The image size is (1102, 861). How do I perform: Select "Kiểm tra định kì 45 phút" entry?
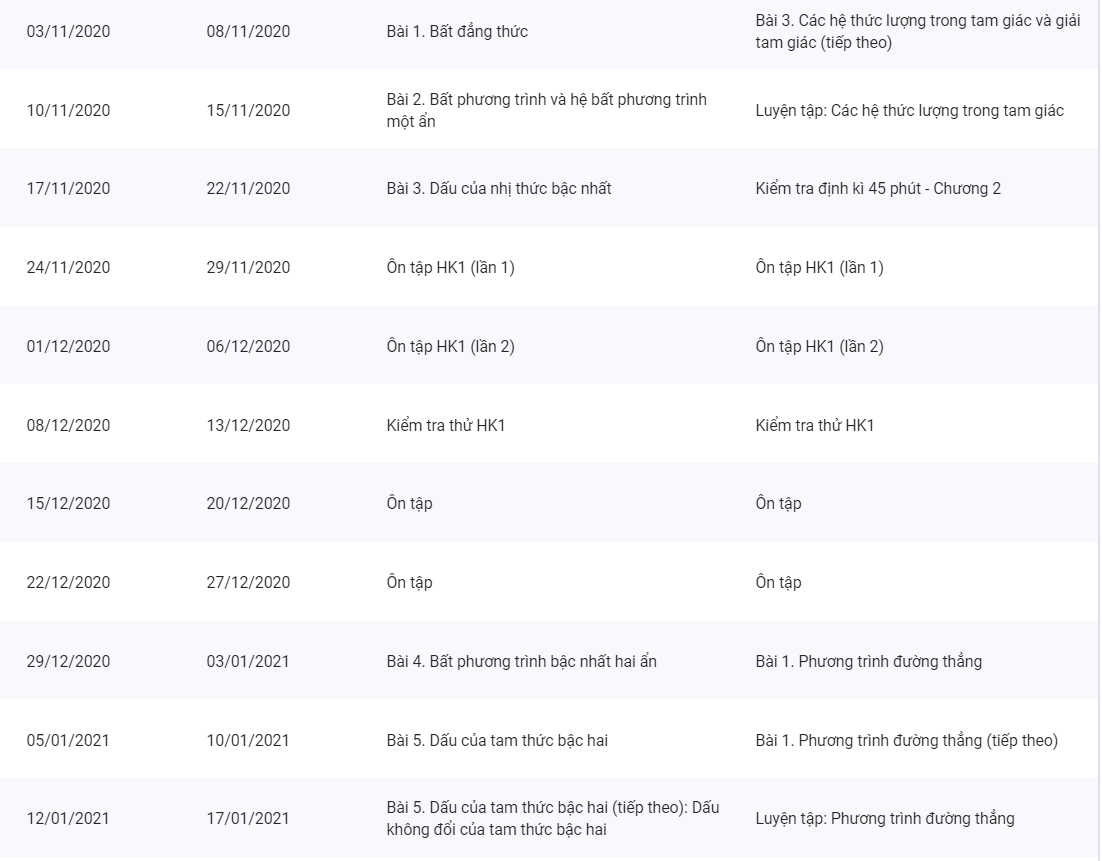(x=878, y=188)
